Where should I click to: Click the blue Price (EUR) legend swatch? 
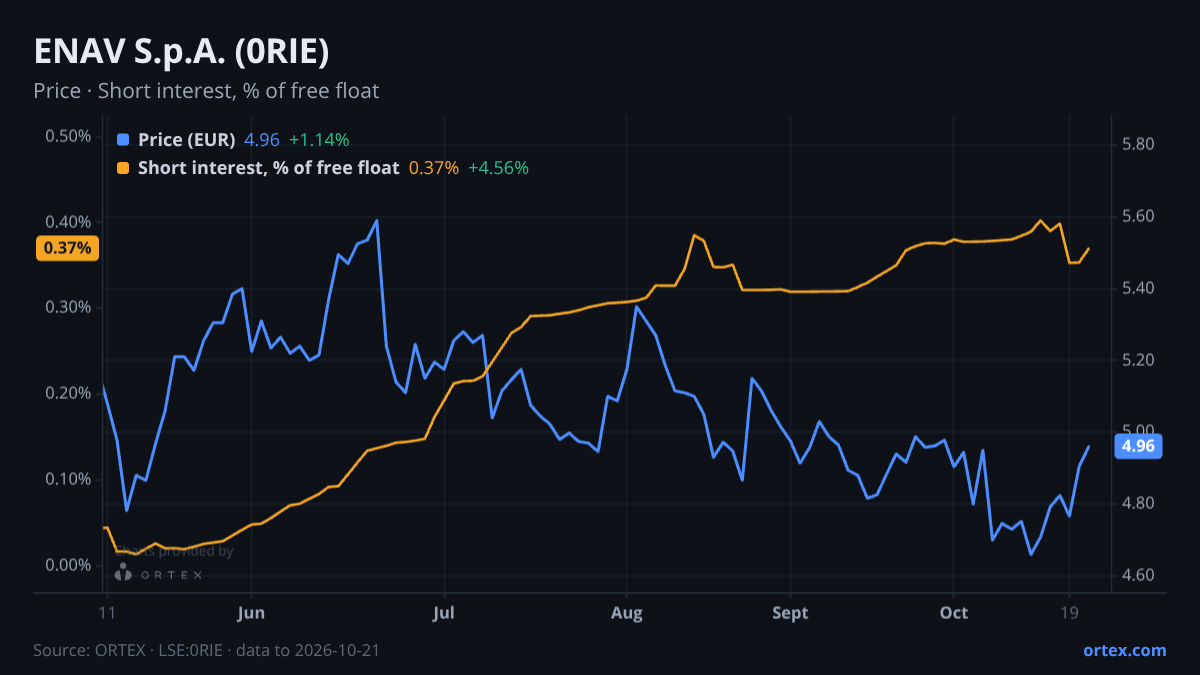123,140
